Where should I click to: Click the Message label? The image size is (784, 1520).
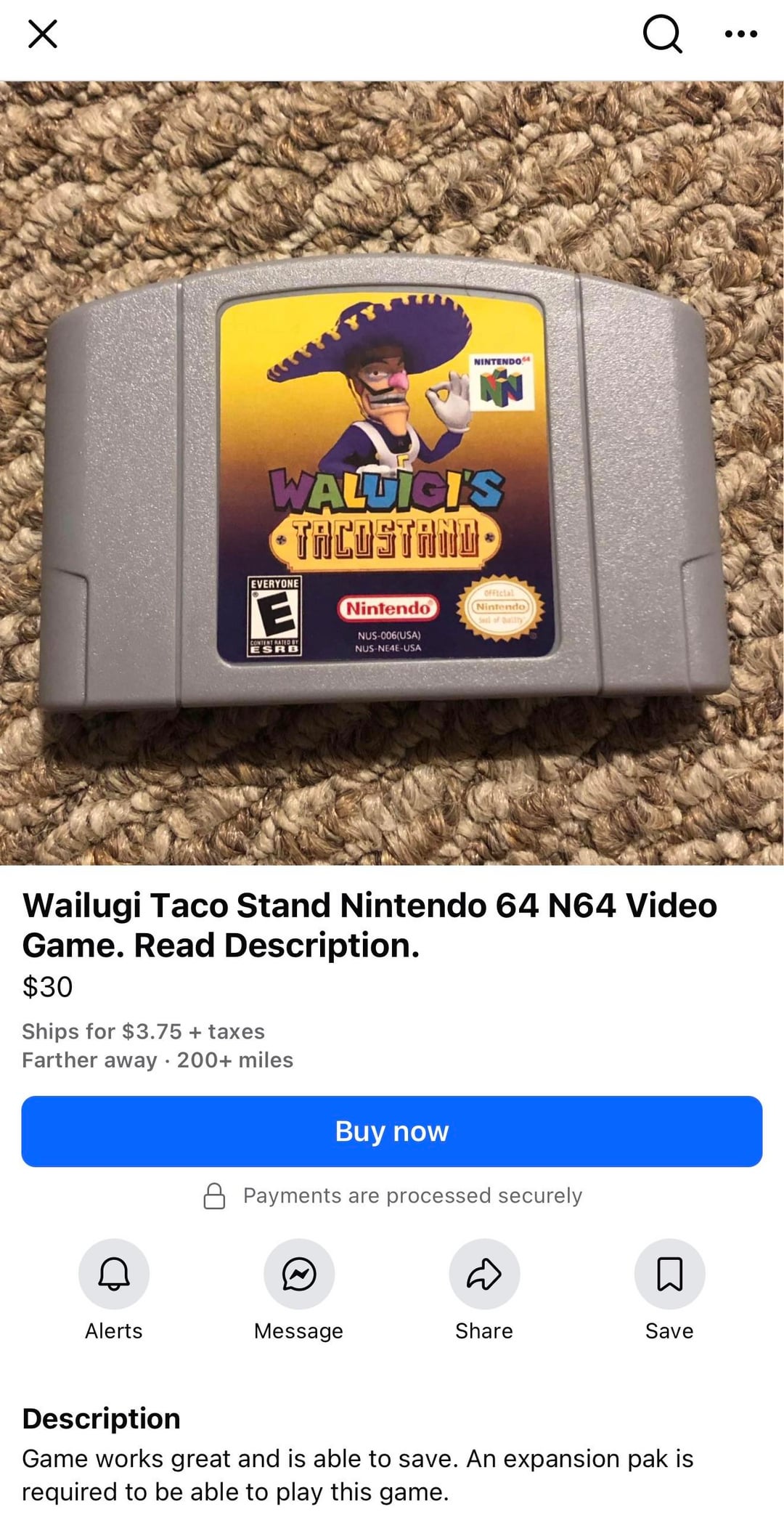click(x=298, y=1331)
